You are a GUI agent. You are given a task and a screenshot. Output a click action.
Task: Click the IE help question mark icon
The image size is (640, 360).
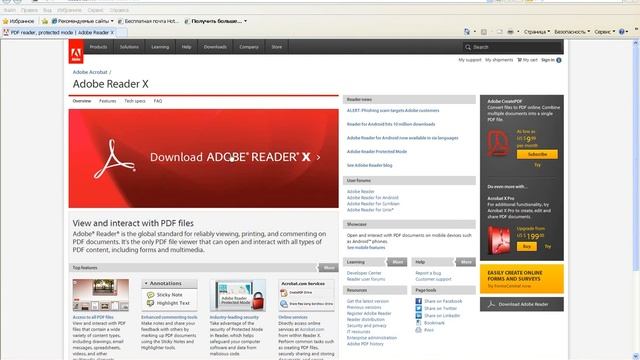pyautogui.click(x=621, y=32)
